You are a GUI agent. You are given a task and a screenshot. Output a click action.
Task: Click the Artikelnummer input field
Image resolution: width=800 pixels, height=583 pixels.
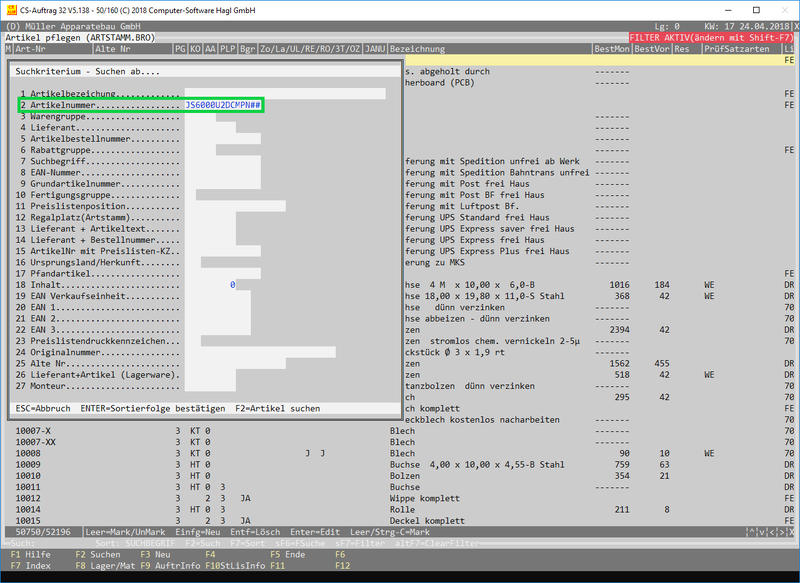click(x=223, y=105)
